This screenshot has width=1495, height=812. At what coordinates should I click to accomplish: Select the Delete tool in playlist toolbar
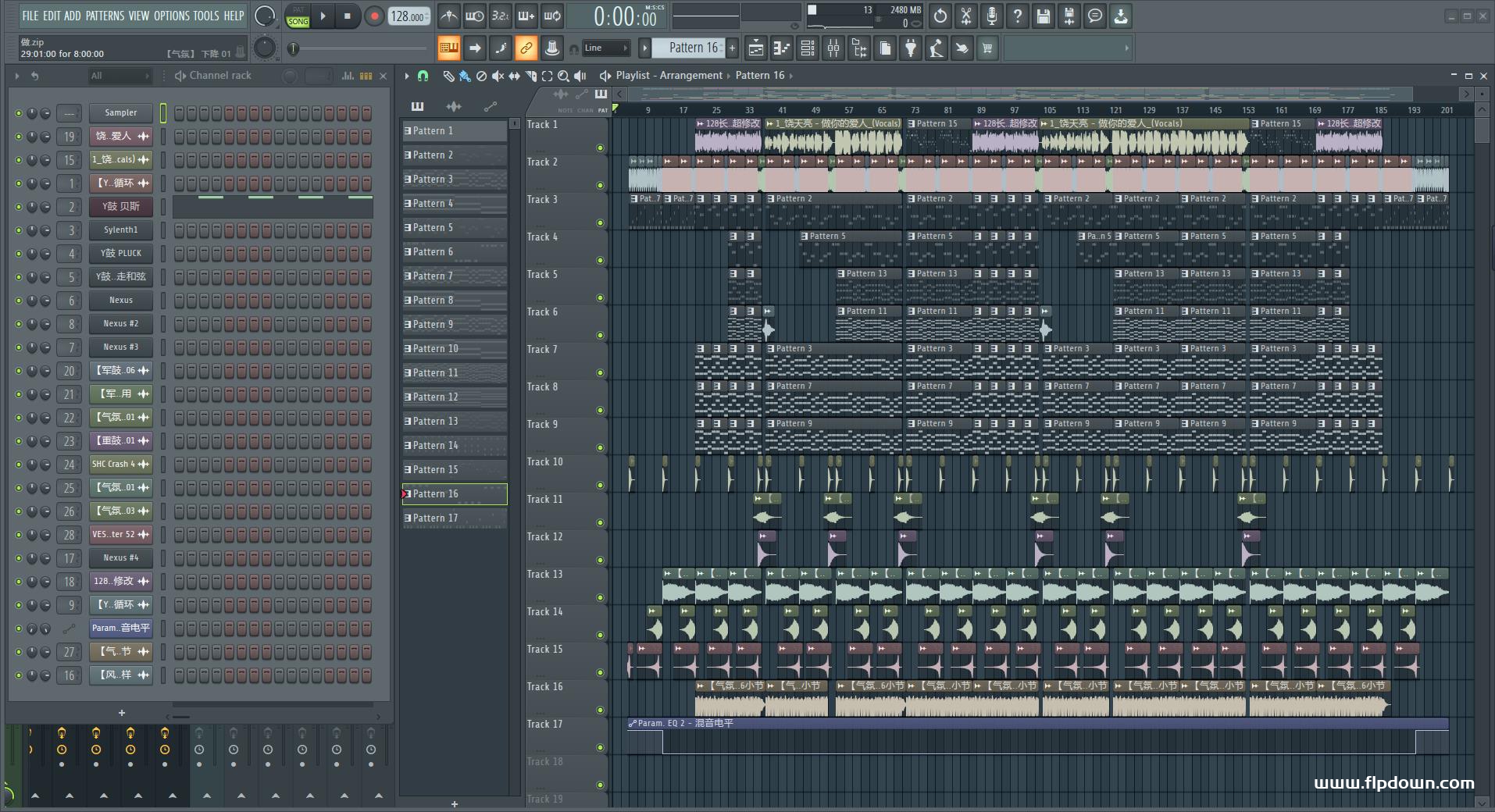[481, 76]
